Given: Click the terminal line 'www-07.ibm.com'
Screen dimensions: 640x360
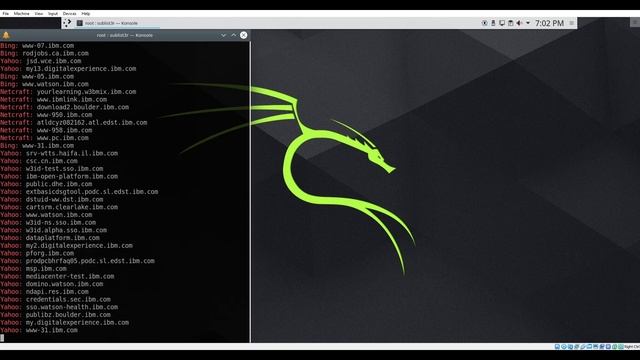Looking at the screenshot, I should point(37,46).
